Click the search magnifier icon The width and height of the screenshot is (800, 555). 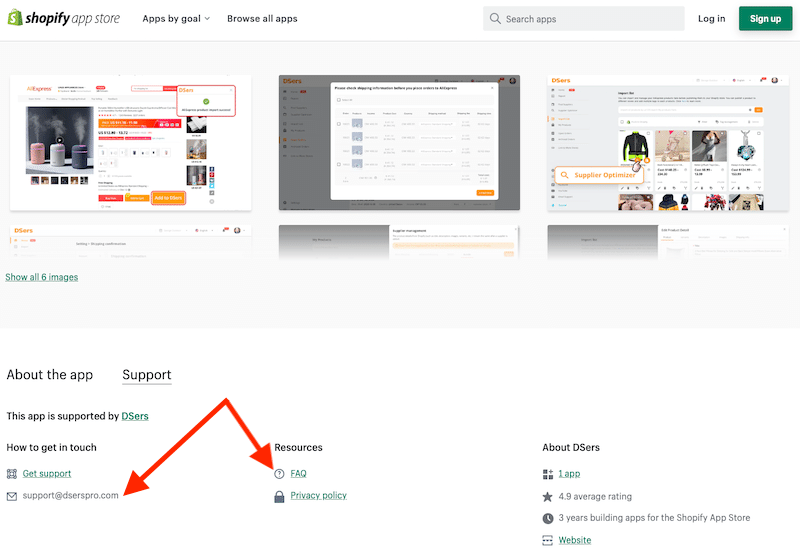tap(495, 18)
